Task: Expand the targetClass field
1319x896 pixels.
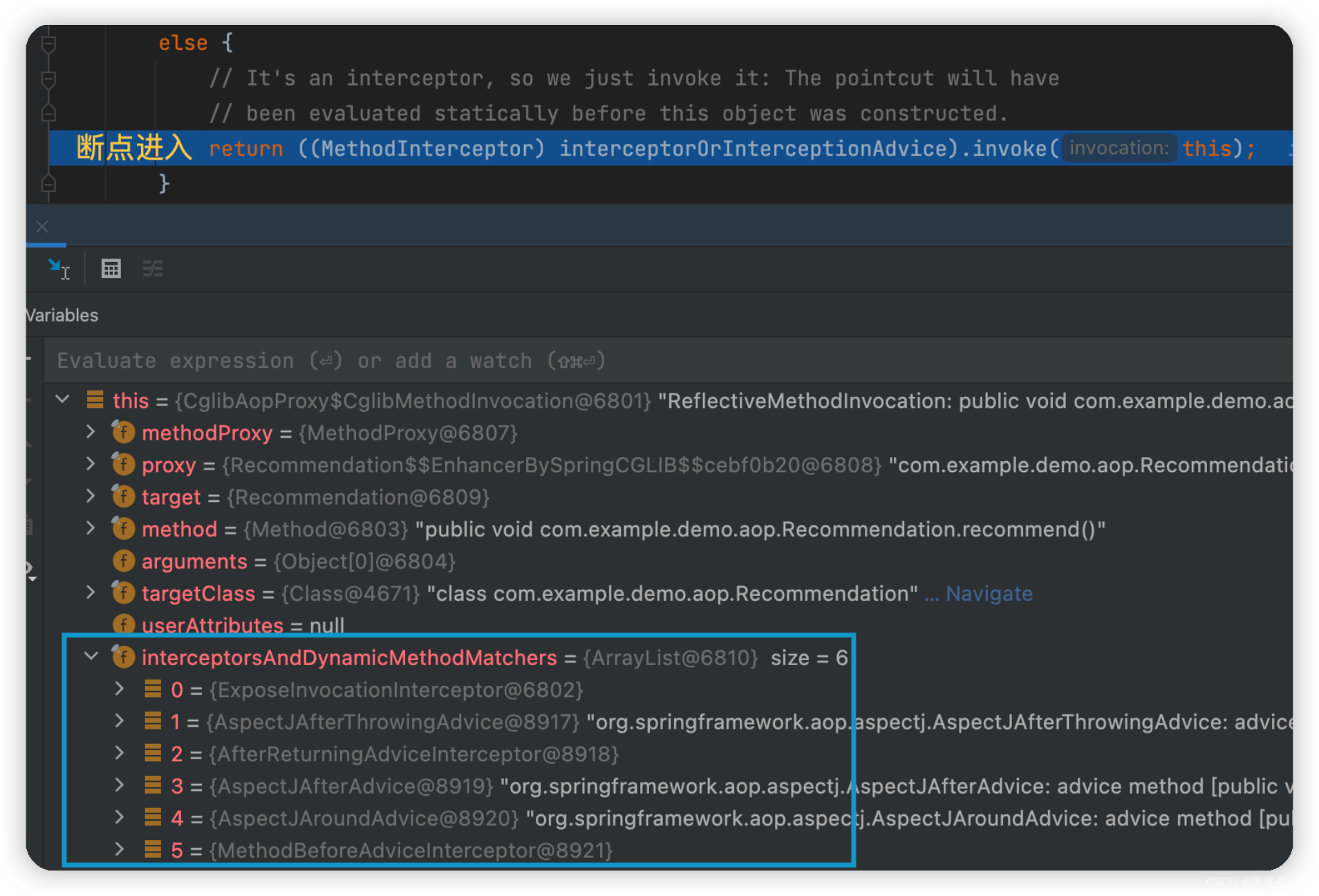Action: pyautogui.click(x=91, y=592)
